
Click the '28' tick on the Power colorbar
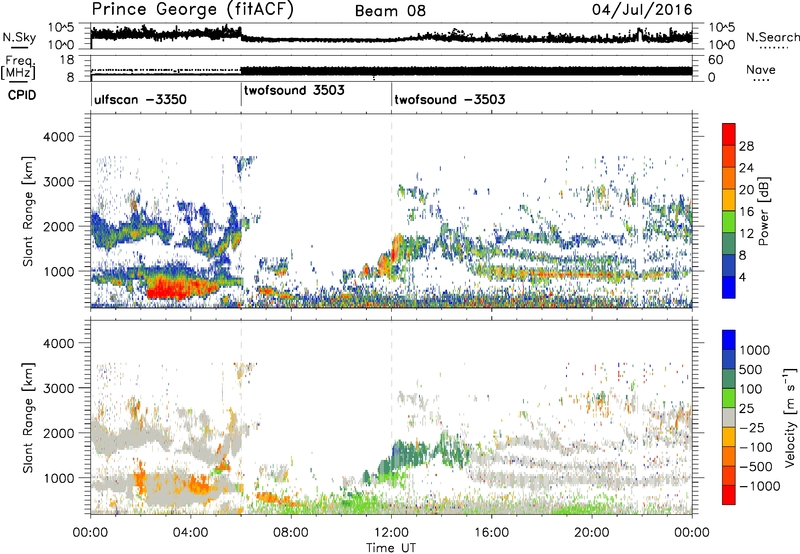(x=746, y=146)
